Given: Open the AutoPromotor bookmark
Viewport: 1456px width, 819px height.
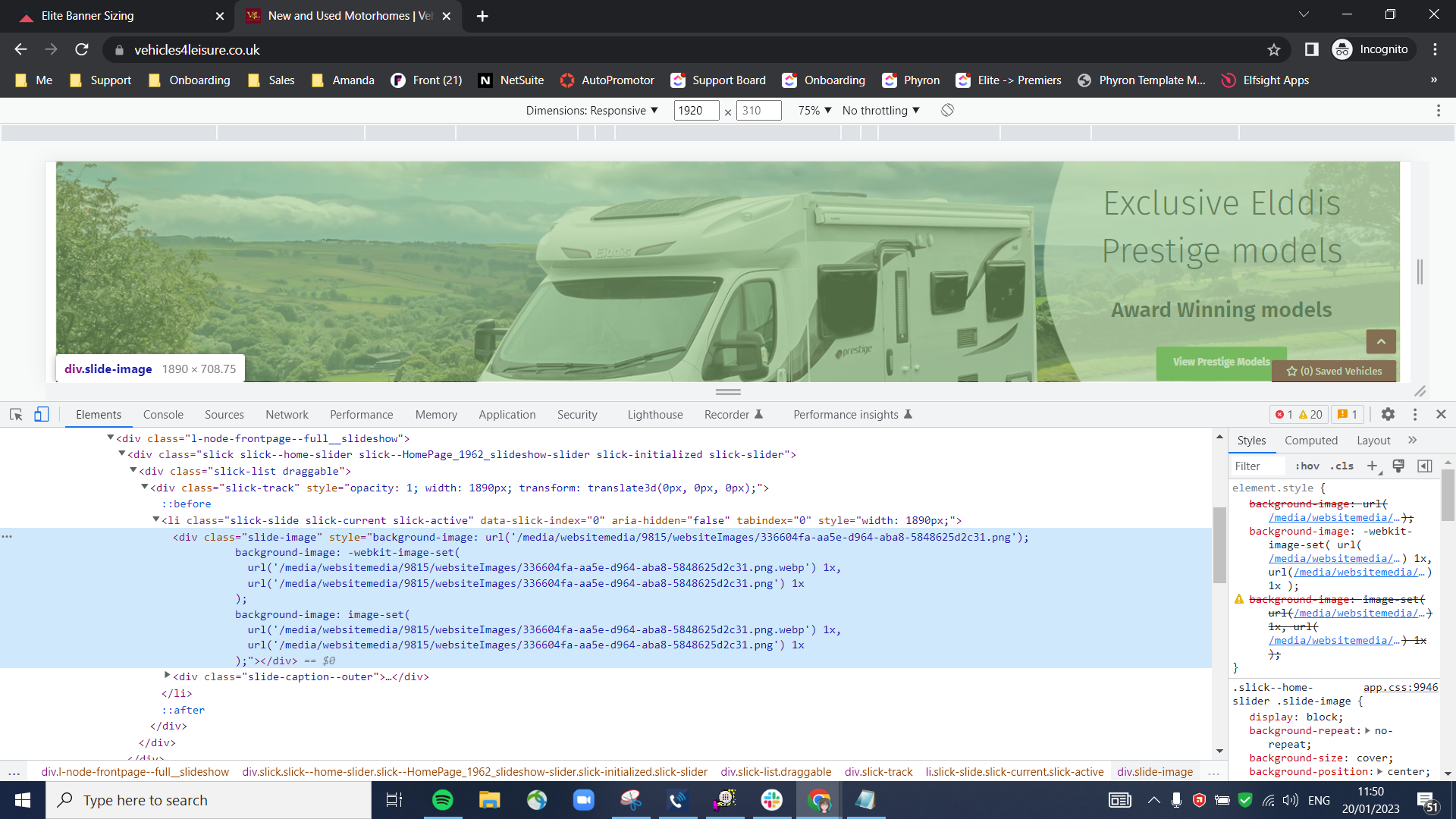Looking at the screenshot, I should 607,80.
